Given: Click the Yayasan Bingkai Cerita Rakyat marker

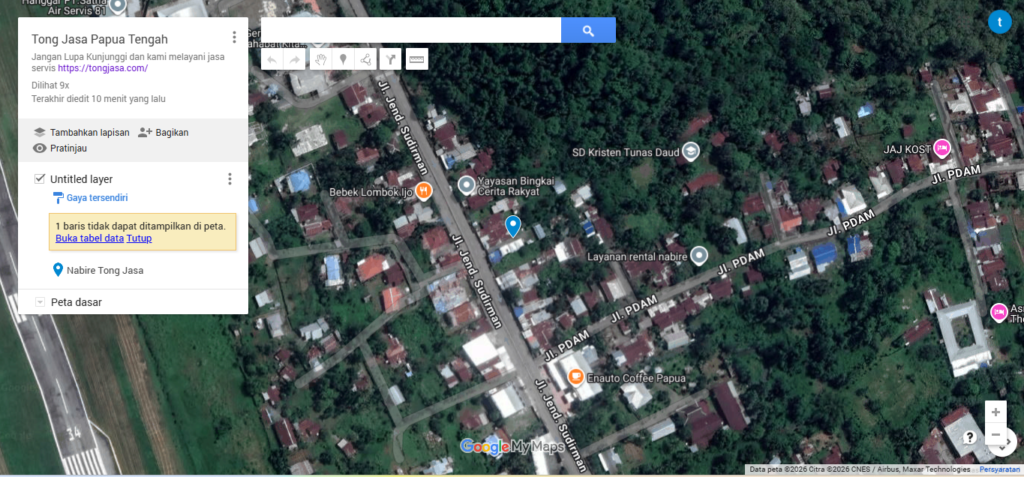Looking at the screenshot, I should (466, 186).
